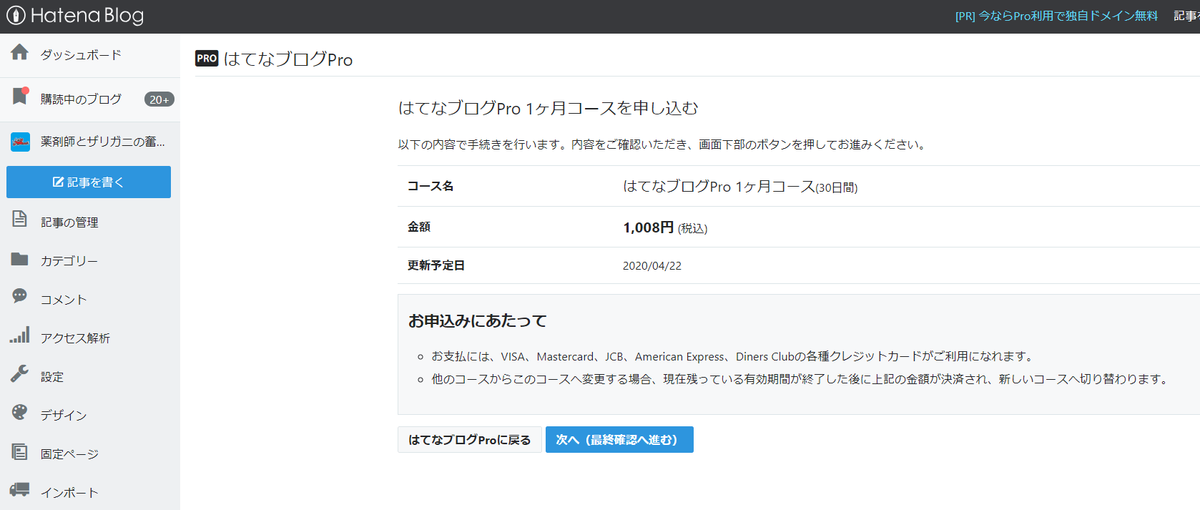Screen dimensions: 1200x510
Task: Click the truck icon for インポート
Action: tap(19, 491)
